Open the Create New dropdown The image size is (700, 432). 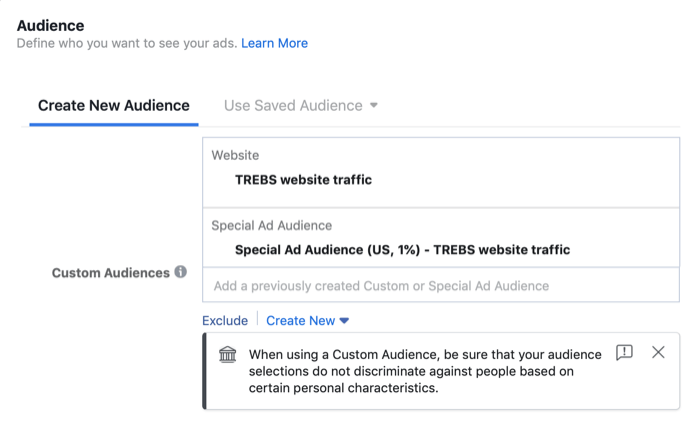[x=307, y=321]
